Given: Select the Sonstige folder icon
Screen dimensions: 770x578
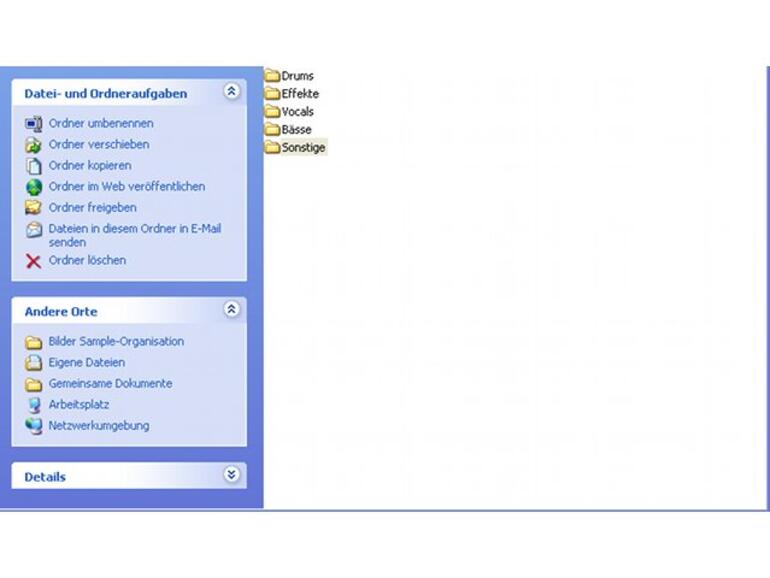Looking at the screenshot, I should (x=272, y=147).
